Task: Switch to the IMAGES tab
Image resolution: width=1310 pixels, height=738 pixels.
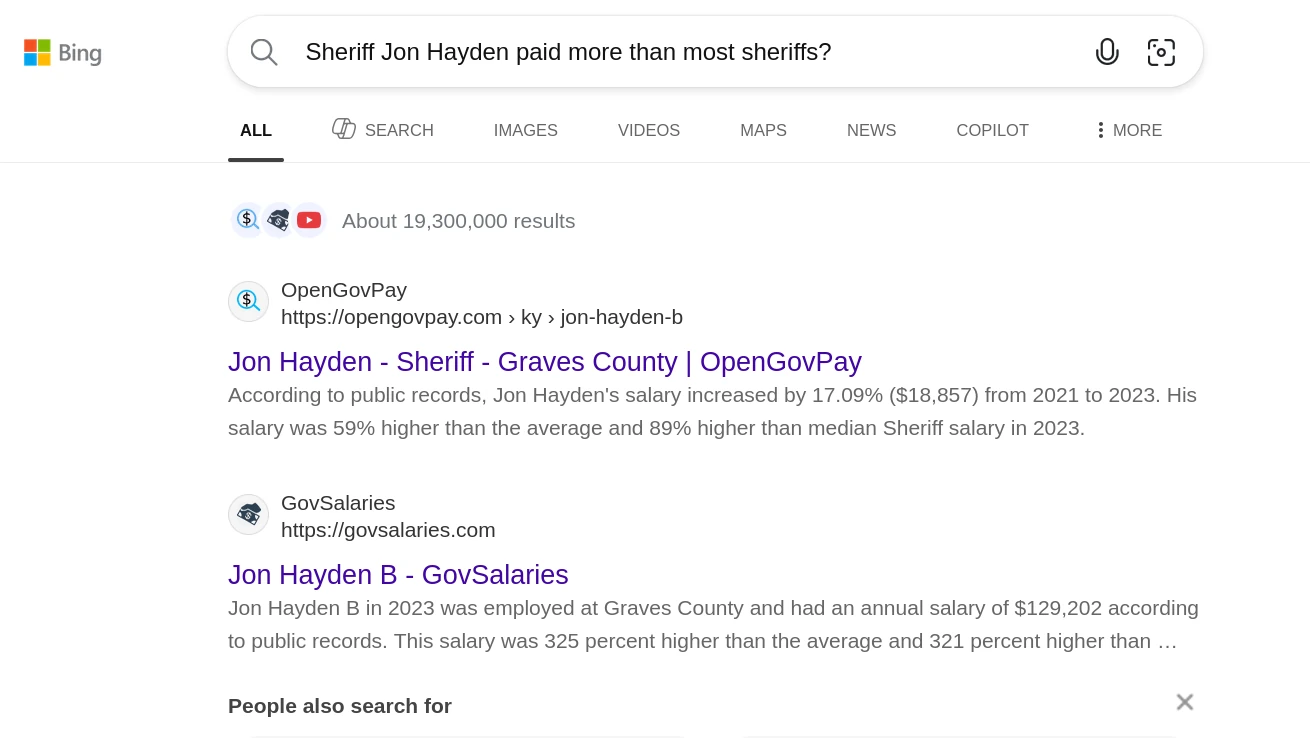Action: pos(525,130)
